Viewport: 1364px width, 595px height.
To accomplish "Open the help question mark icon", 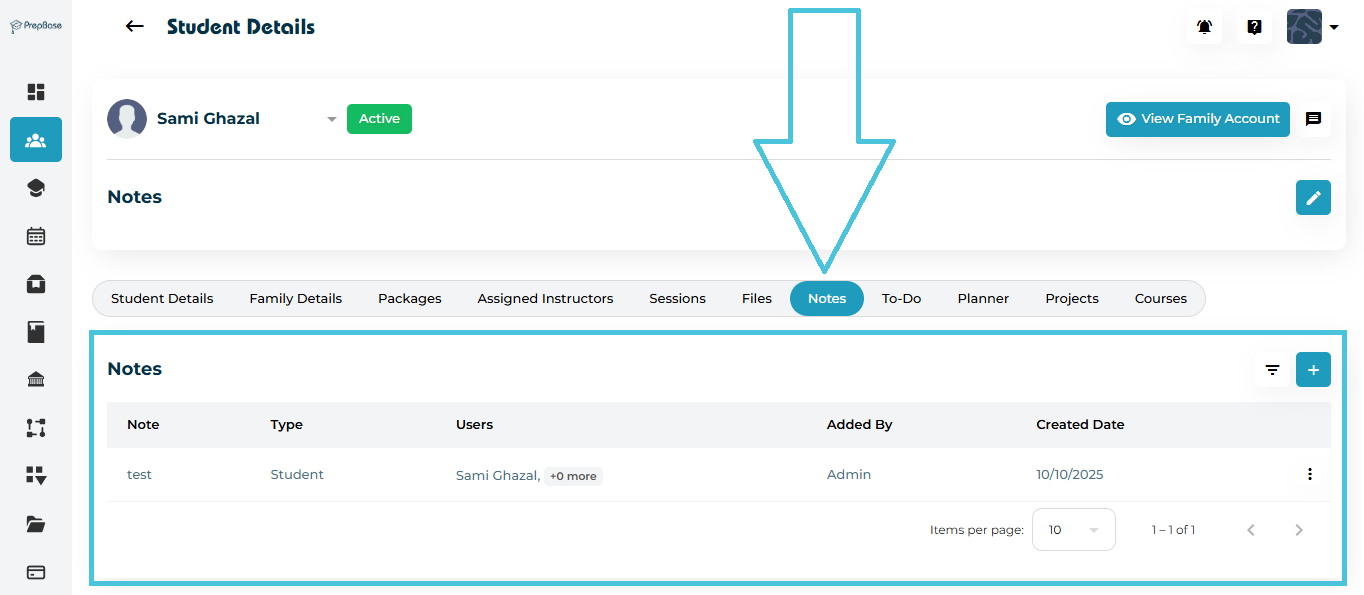I will pyautogui.click(x=1254, y=27).
